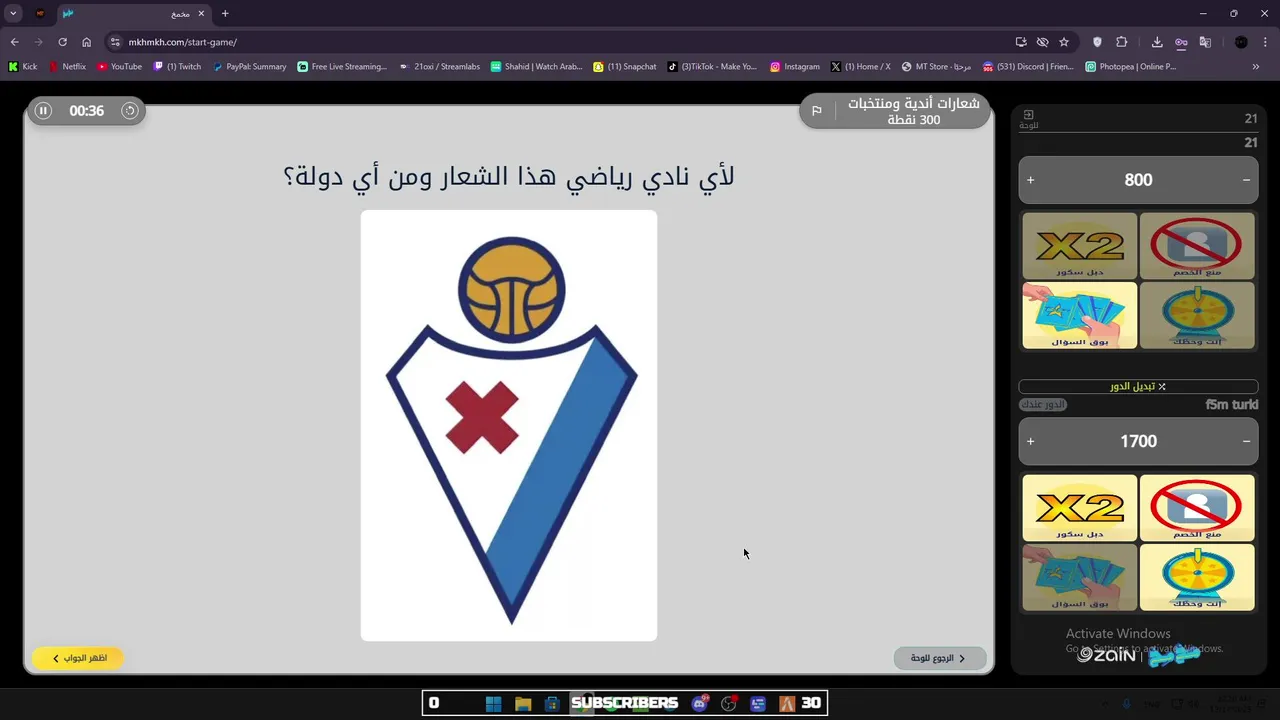
Task: Open the Shahid bookmark
Action: coord(538,67)
